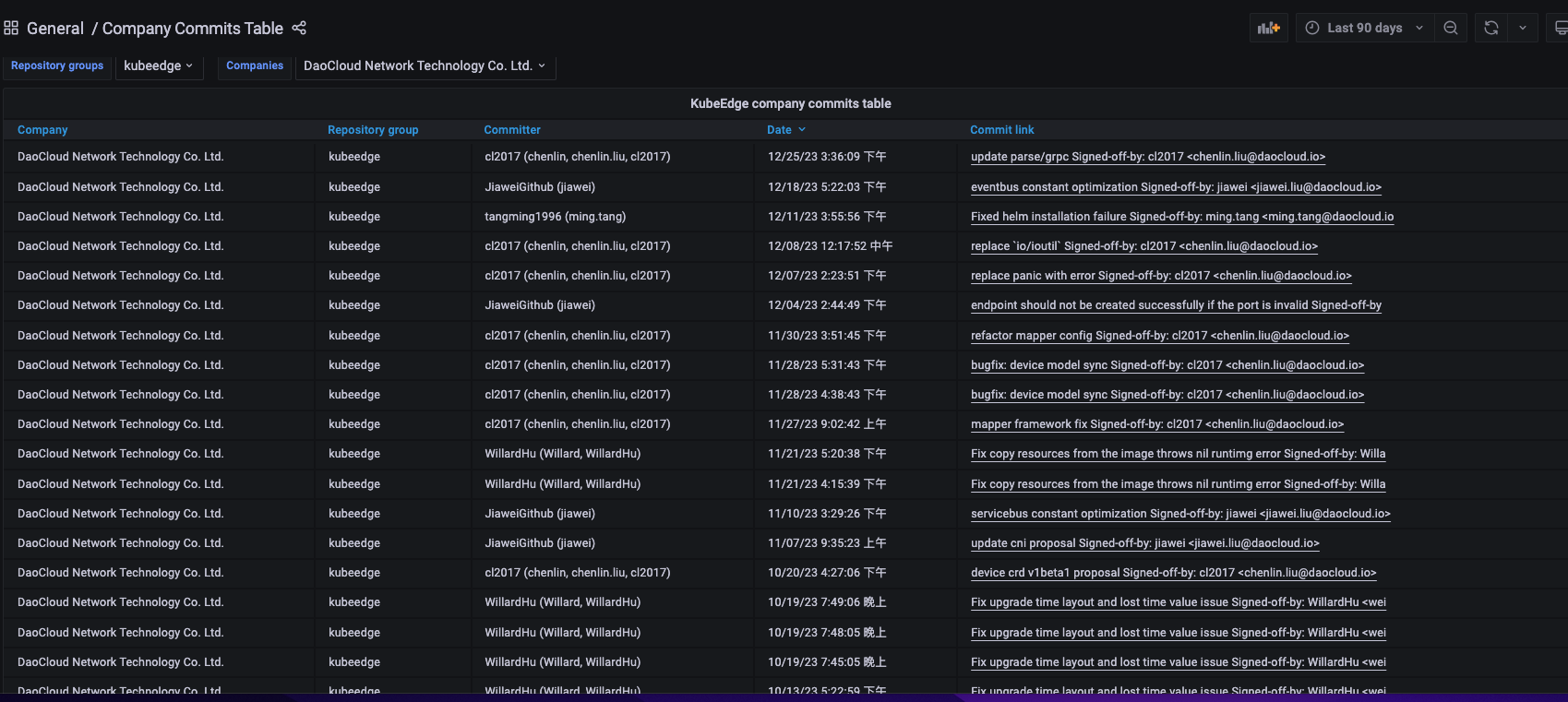Click the Company Commits Table breadcrumb title
The height and width of the screenshot is (702, 1568).
192,29
